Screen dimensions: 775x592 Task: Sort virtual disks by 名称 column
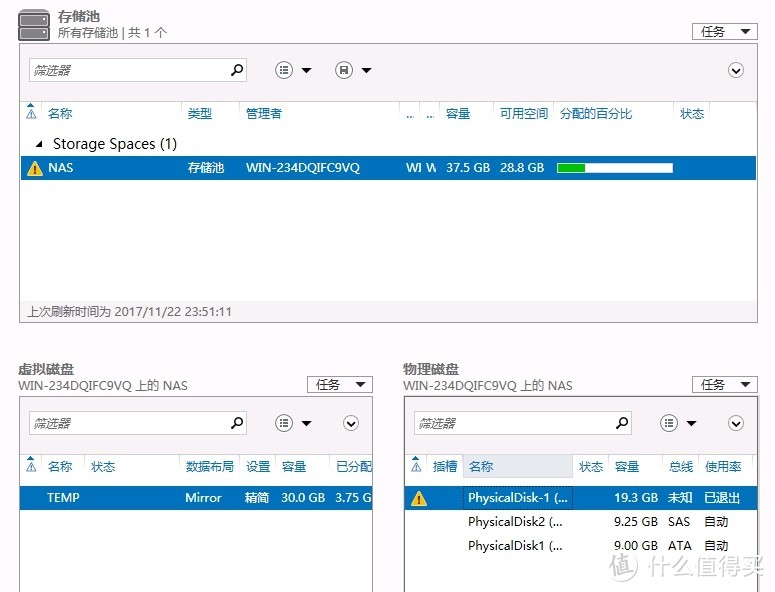(60, 466)
